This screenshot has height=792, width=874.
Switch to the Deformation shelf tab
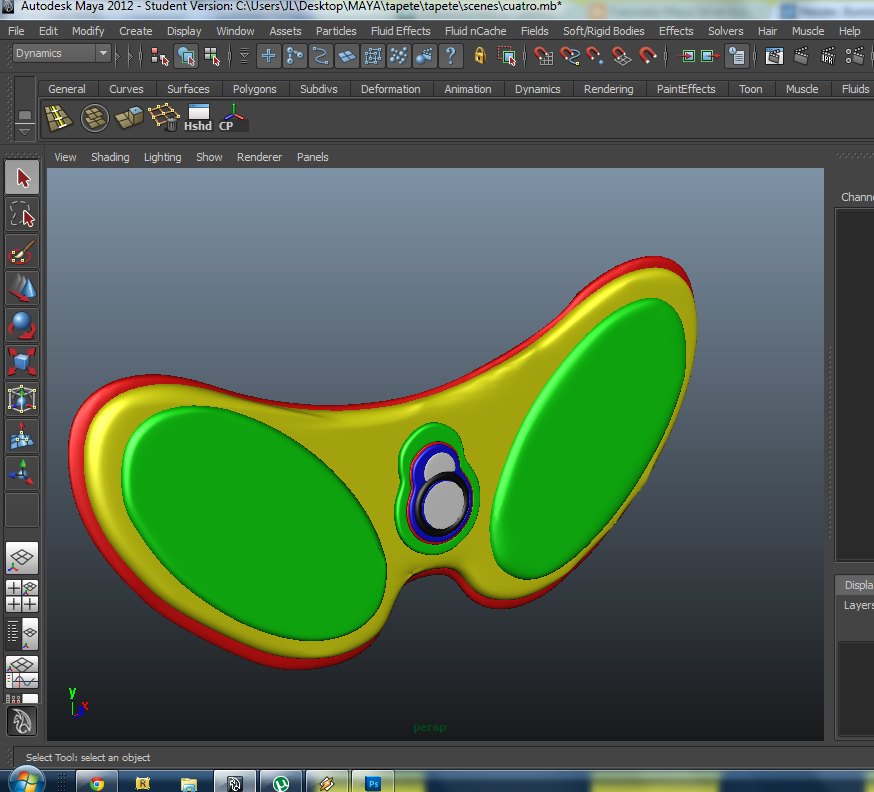pyautogui.click(x=390, y=89)
